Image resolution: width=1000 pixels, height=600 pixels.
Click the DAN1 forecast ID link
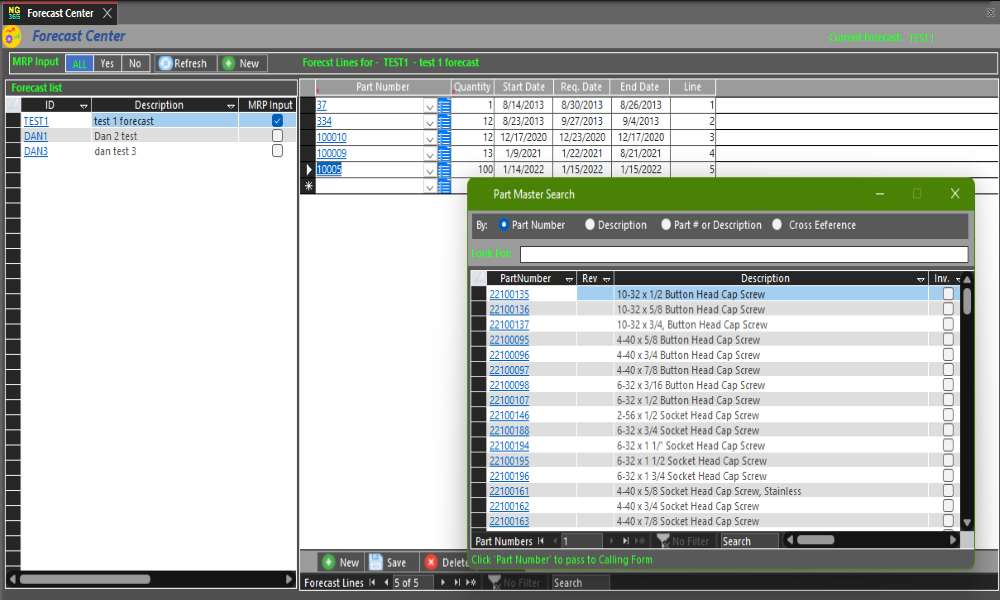point(36,136)
